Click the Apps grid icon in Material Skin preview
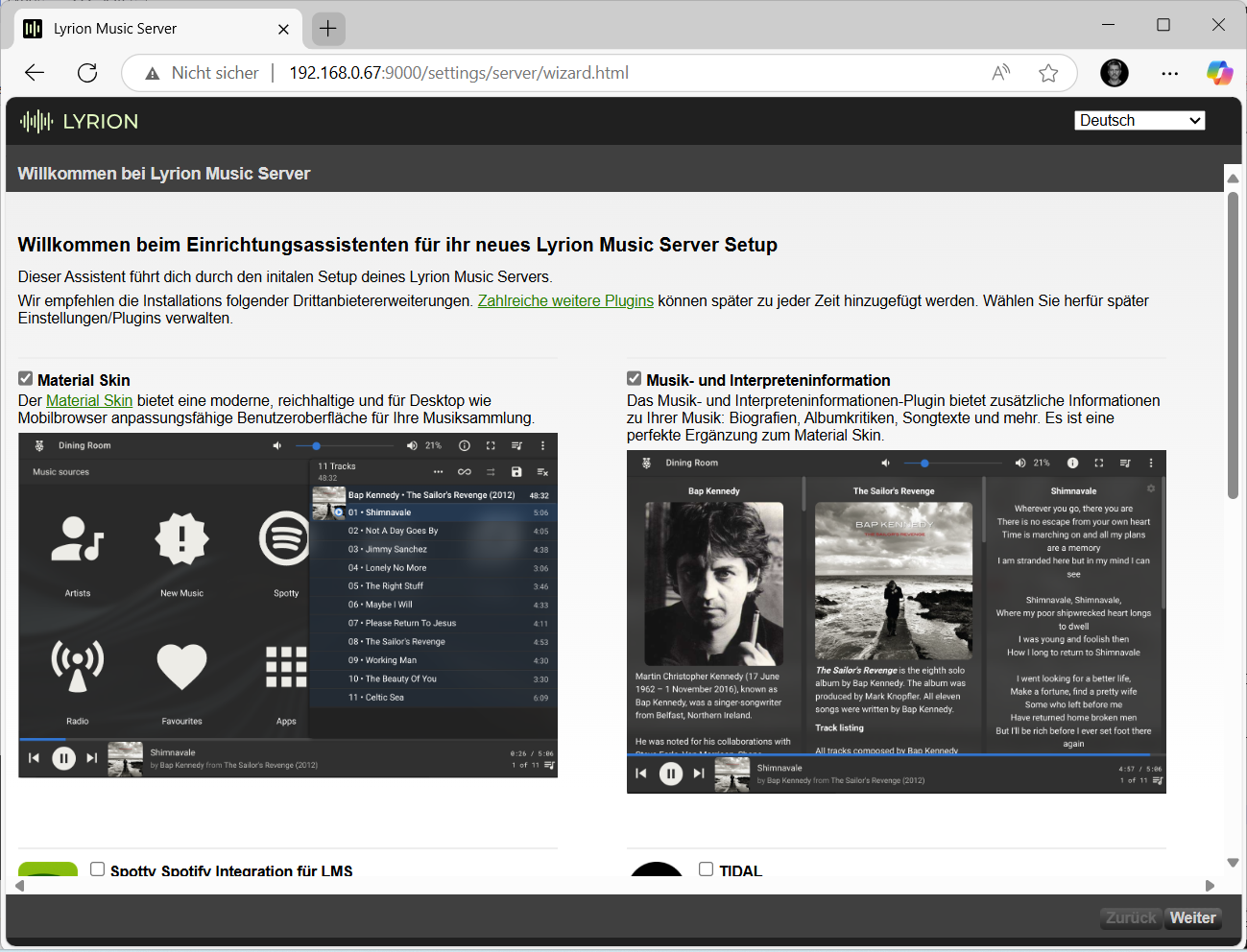Viewport: 1247px width, 952px height. 286,666
